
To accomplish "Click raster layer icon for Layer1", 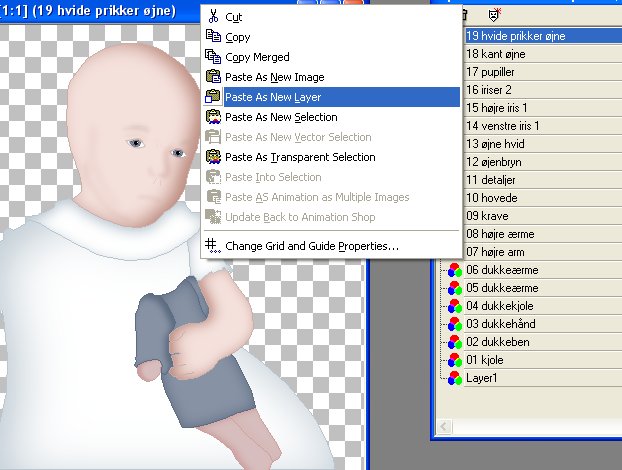I will [454, 378].
